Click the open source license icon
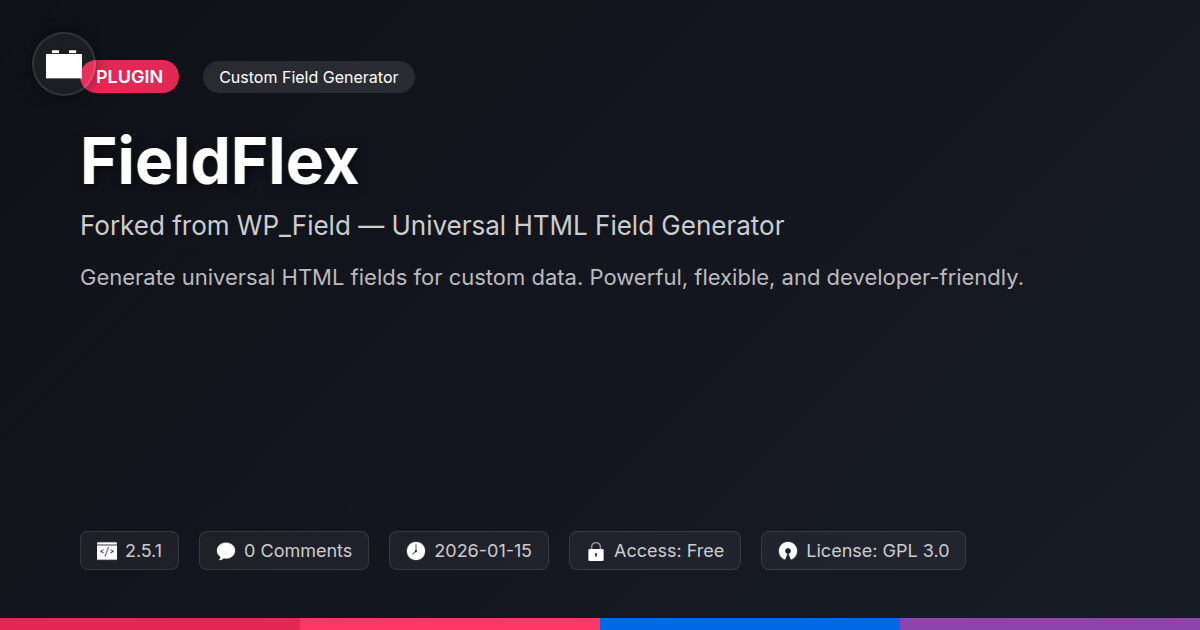 pos(788,551)
